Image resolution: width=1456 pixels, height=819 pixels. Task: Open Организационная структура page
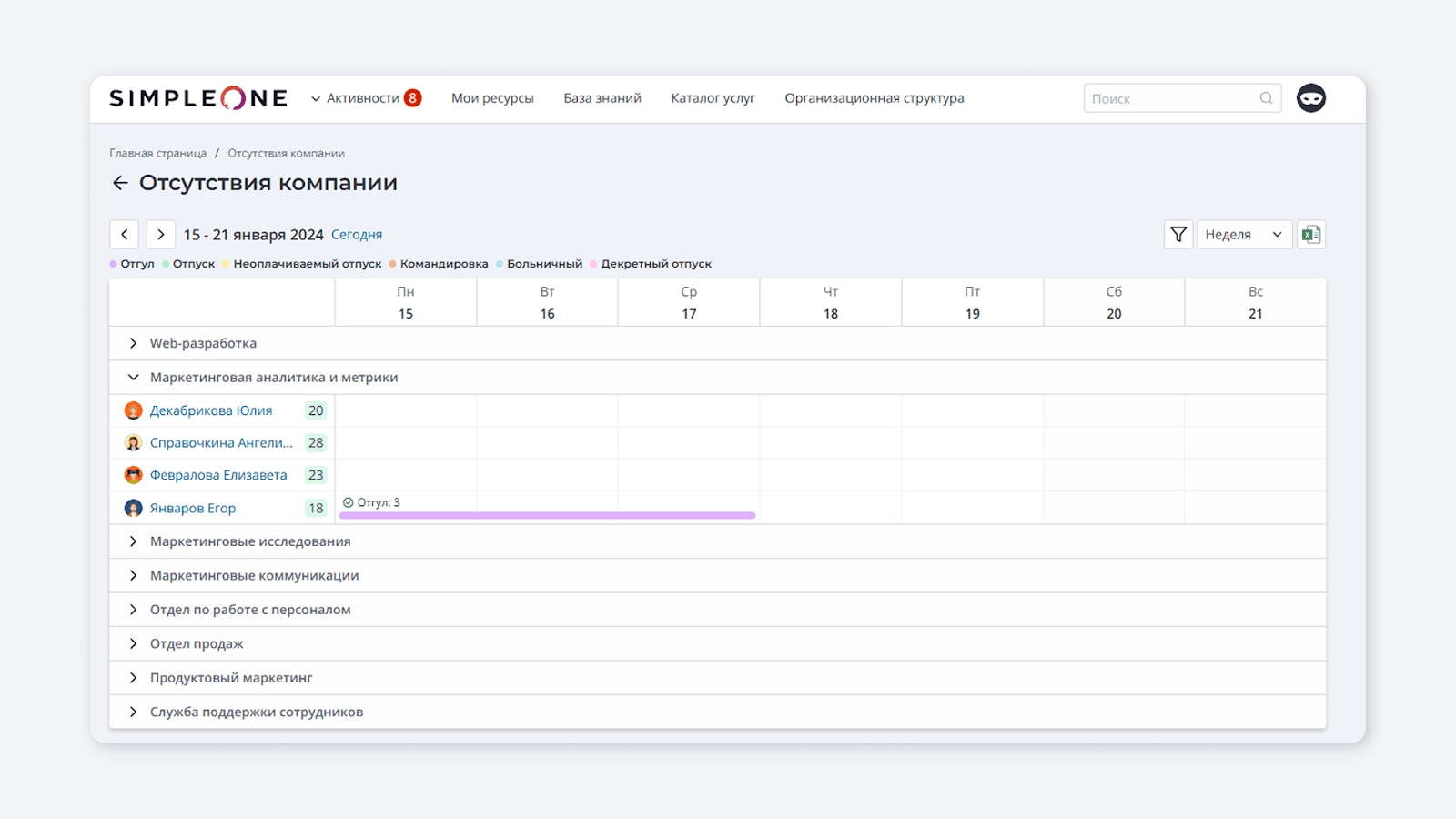[x=874, y=98]
